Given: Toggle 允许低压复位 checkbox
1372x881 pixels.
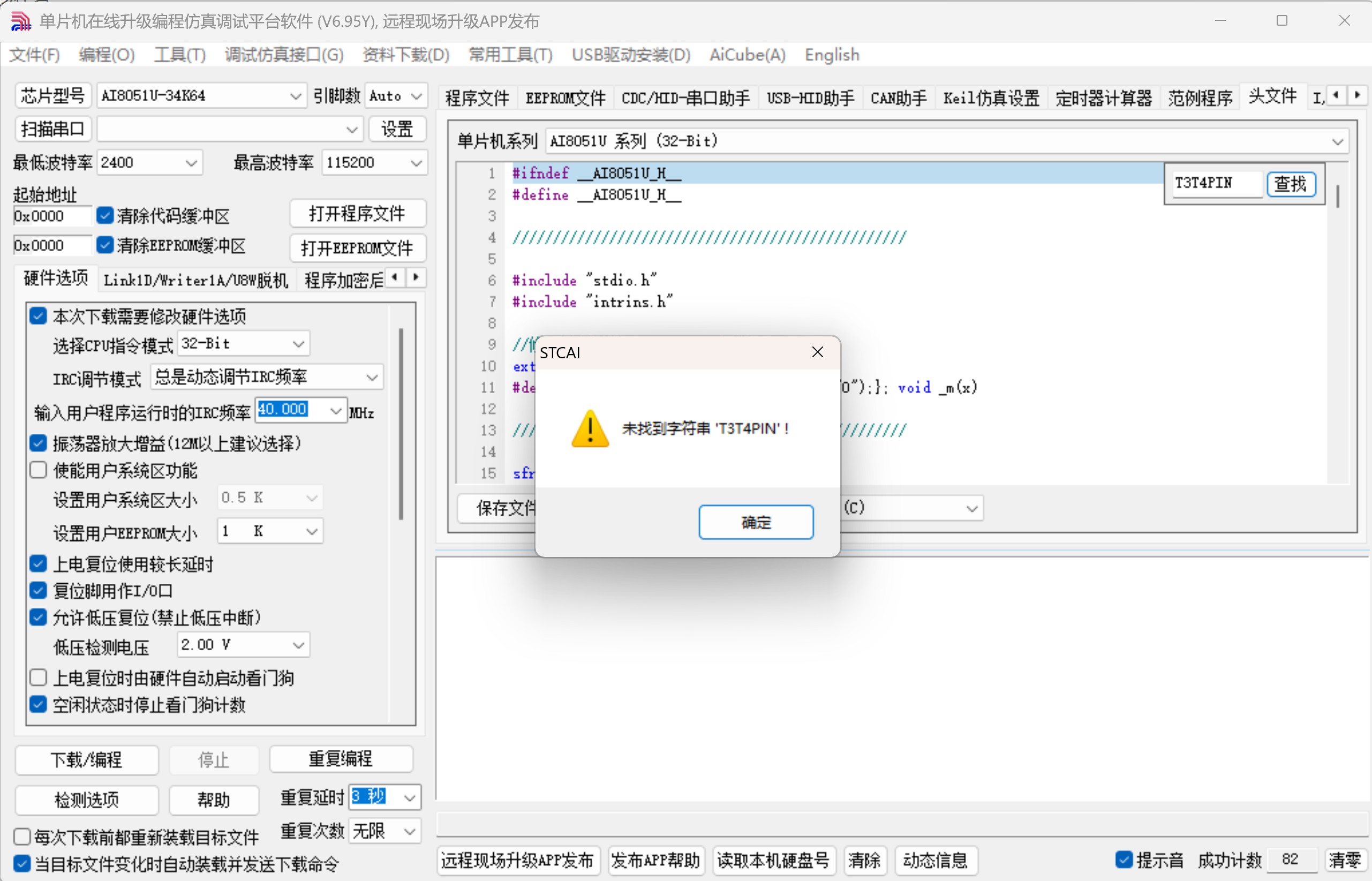Looking at the screenshot, I should point(39,618).
